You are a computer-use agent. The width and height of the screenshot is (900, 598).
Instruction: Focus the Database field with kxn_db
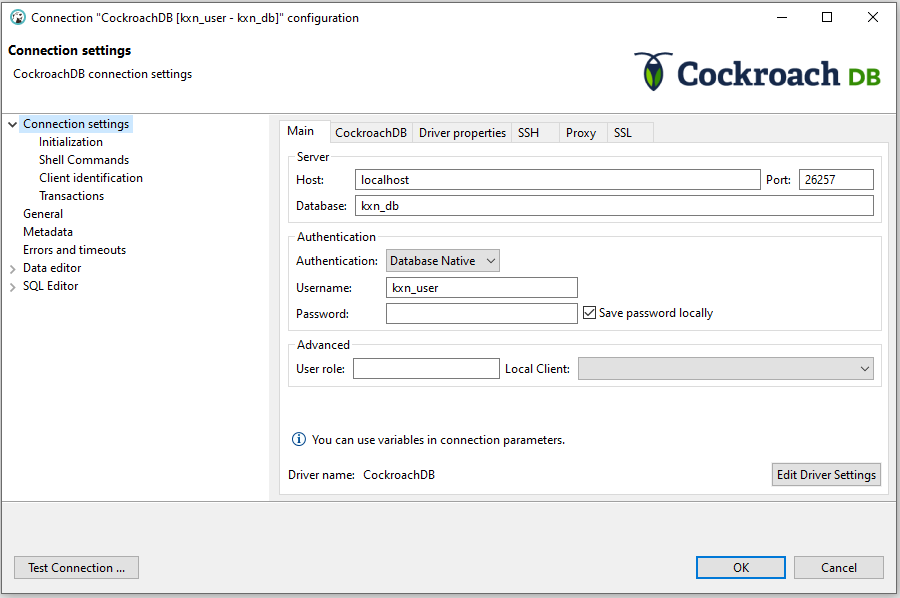pyautogui.click(x=614, y=205)
